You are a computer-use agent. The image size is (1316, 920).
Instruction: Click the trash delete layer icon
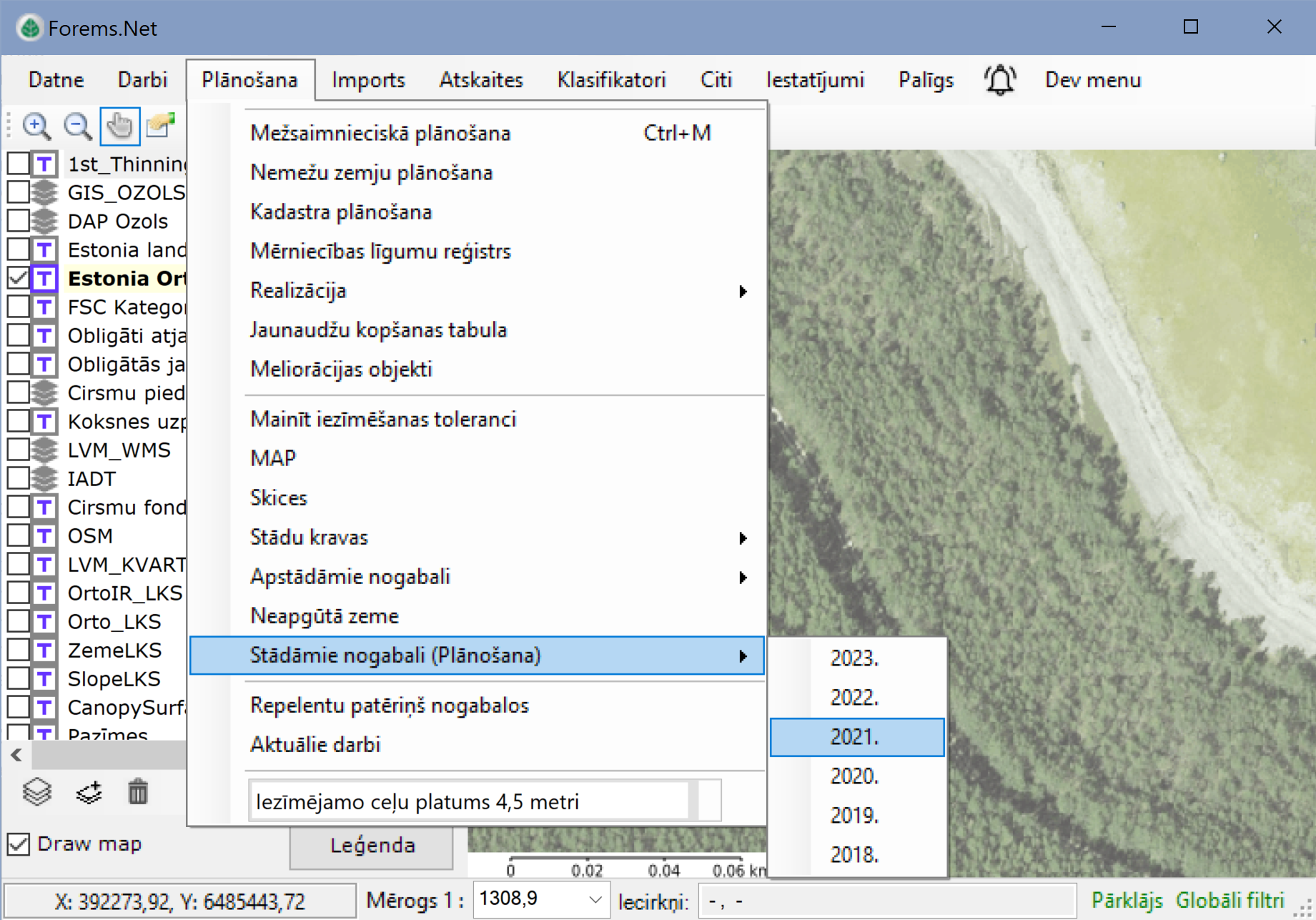coord(138,792)
